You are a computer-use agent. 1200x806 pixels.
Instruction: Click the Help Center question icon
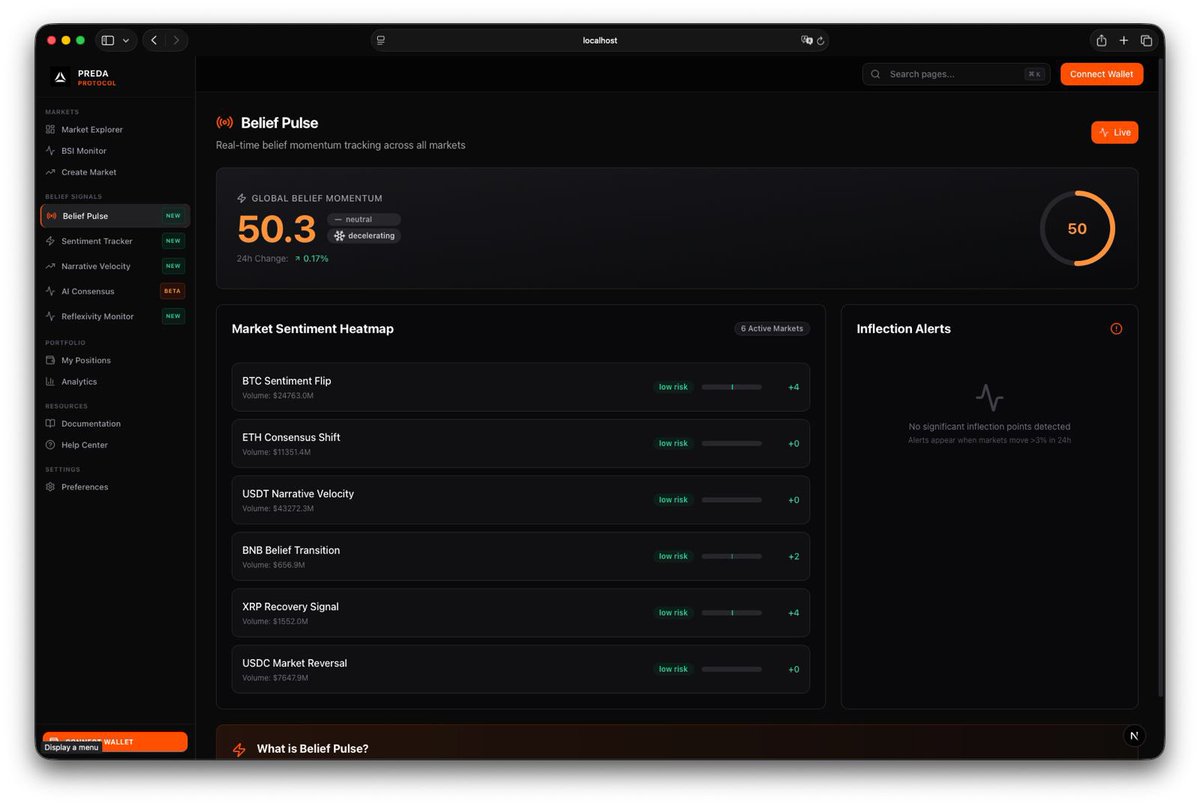tap(51, 445)
